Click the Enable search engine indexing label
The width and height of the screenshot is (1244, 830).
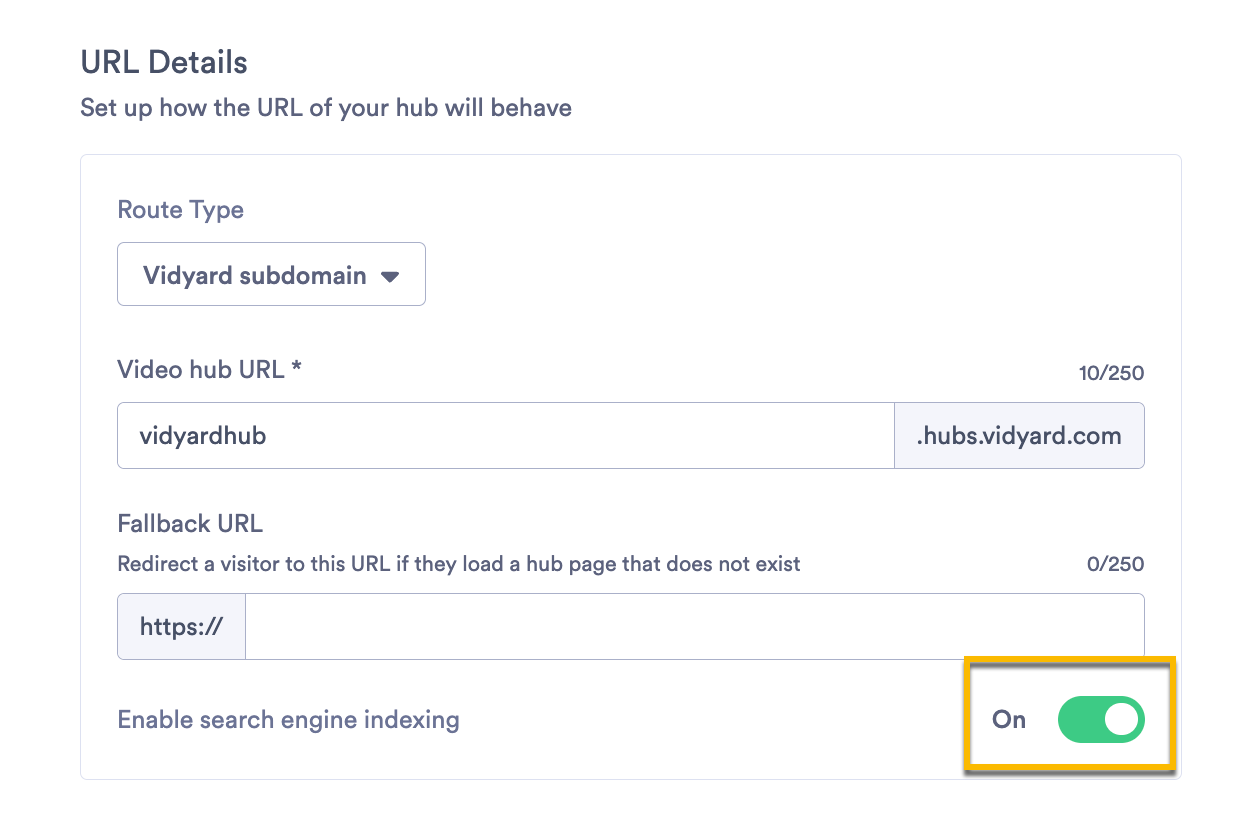(x=289, y=719)
